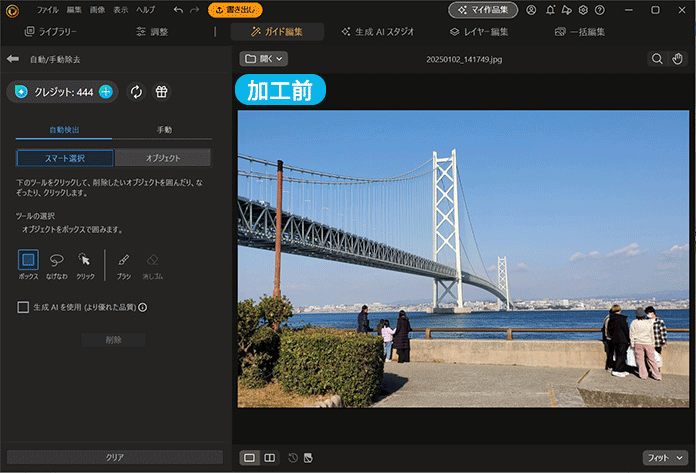Click the 削除 button
The width and height of the screenshot is (696, 473).
(x=113, y=340)
